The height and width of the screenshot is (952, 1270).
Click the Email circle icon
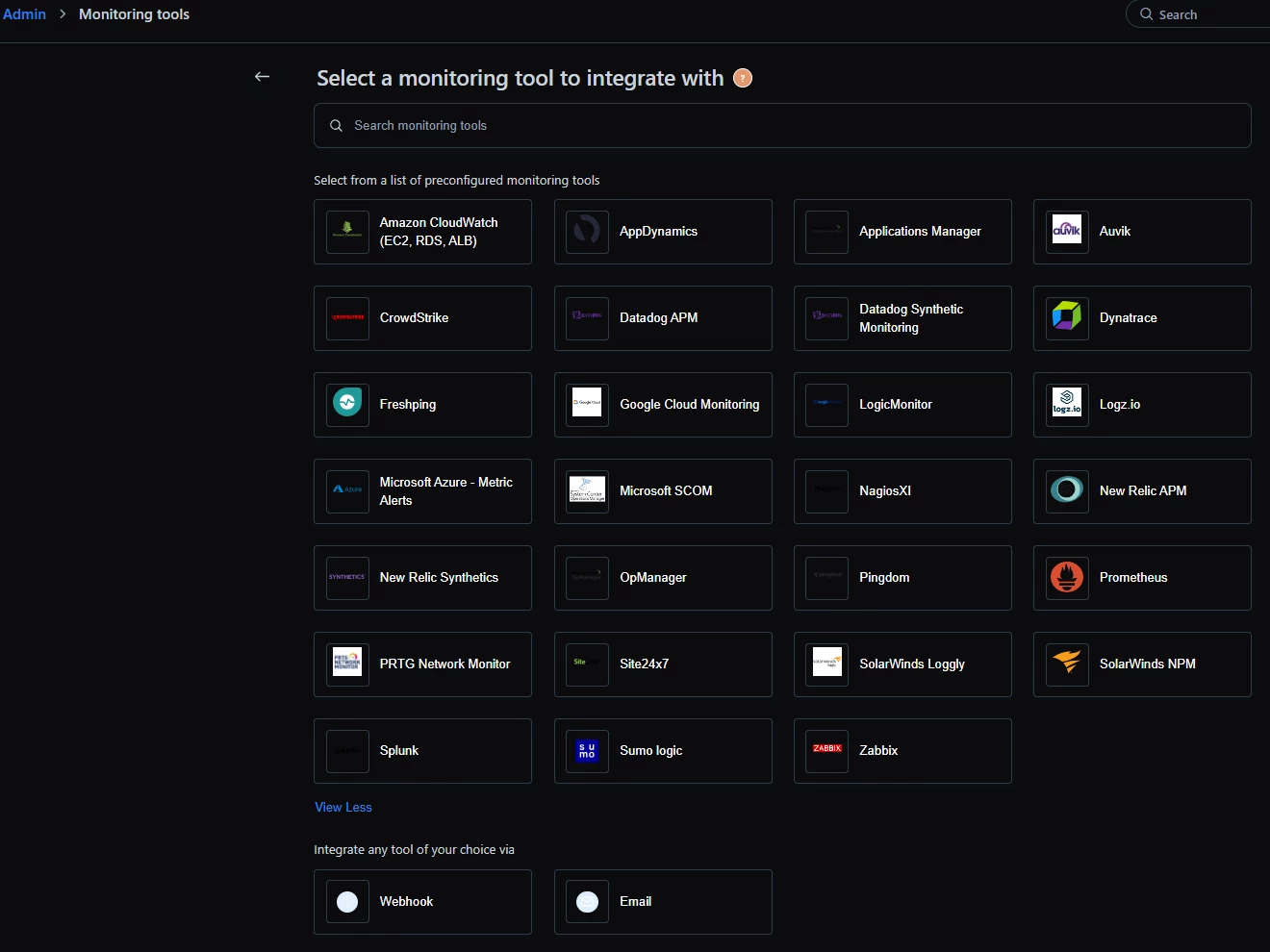[587, 902]
